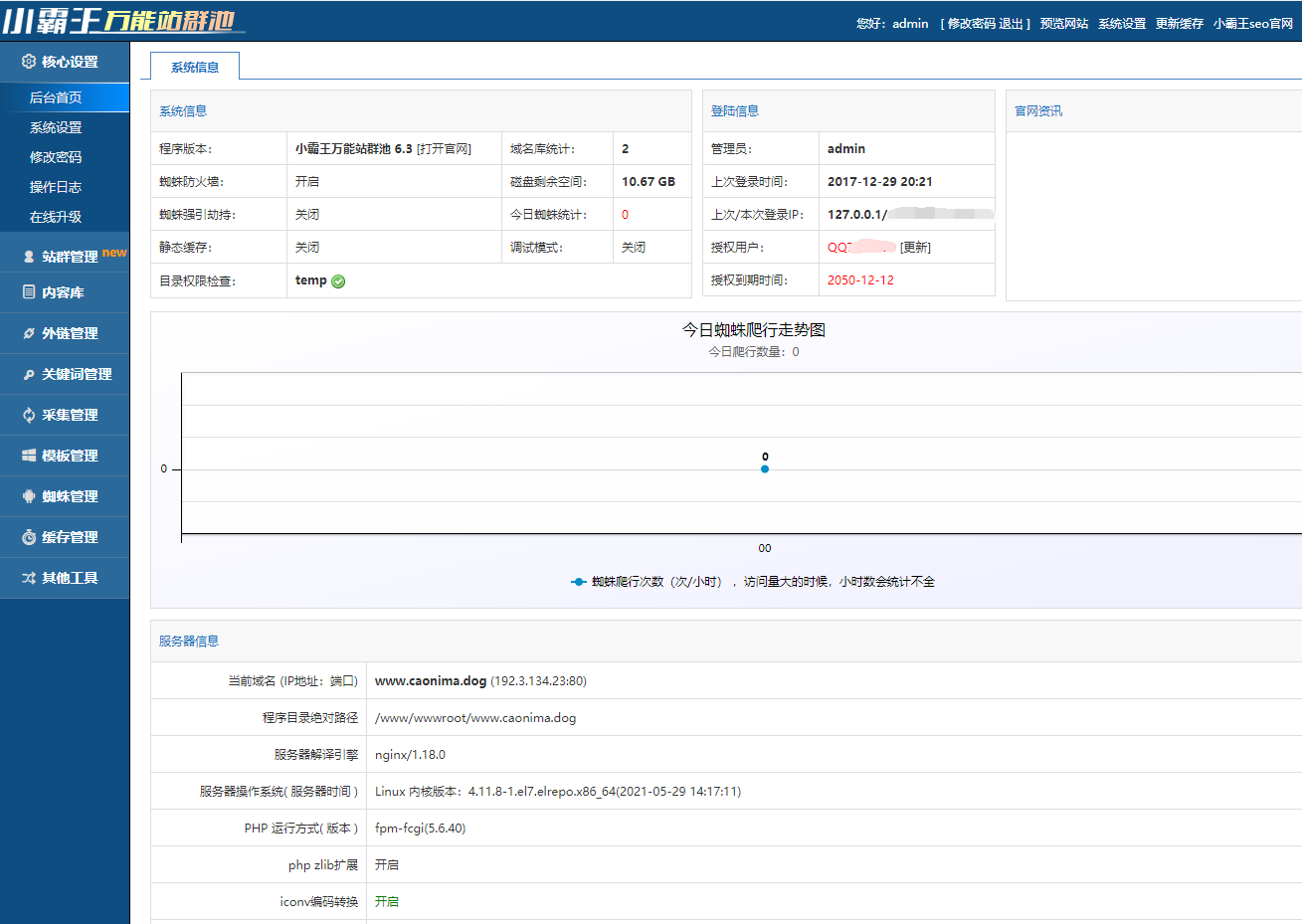Click the 蜘蛛爬行次数 legend marker
The image size is (1302, 924).
tap(578, 582)
